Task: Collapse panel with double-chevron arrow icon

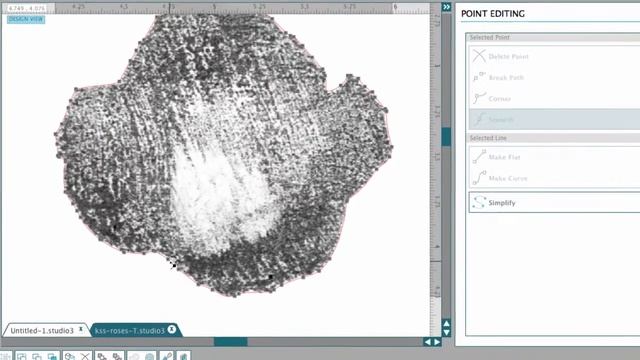Action: coord(446,7)
